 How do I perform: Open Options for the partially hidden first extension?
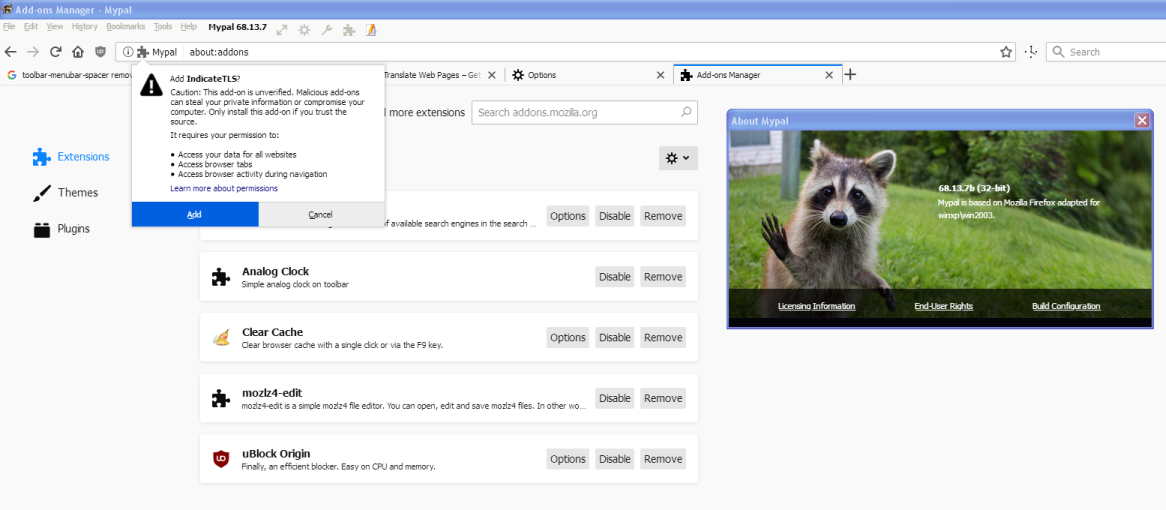(x=567, y=216)
